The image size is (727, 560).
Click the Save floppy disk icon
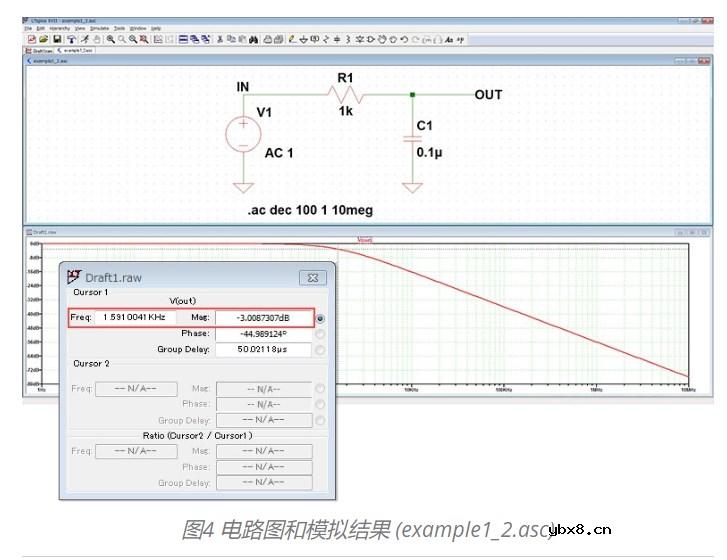(57, 40)
